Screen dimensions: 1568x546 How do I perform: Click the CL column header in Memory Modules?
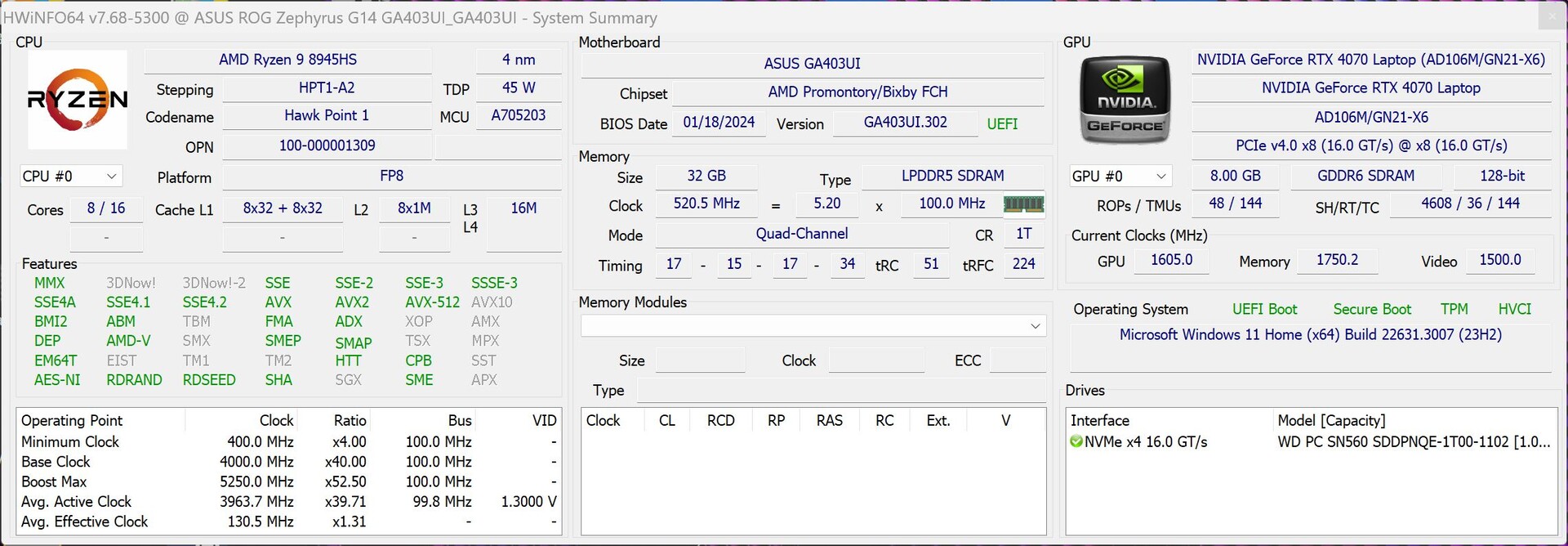[x=666, y=421]
